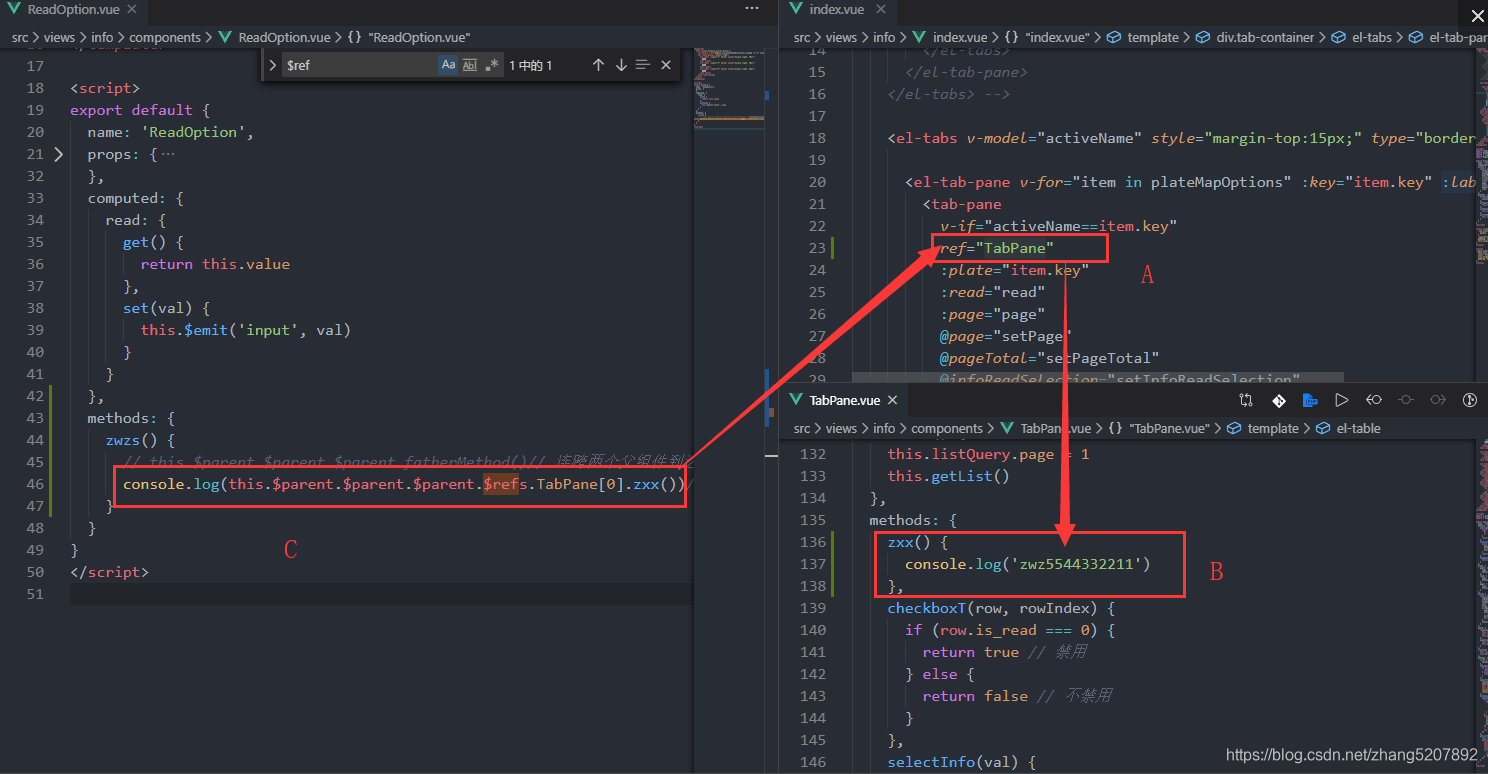Close the ReadOption.vue tab
The image size is (1488, 774).
133,9
